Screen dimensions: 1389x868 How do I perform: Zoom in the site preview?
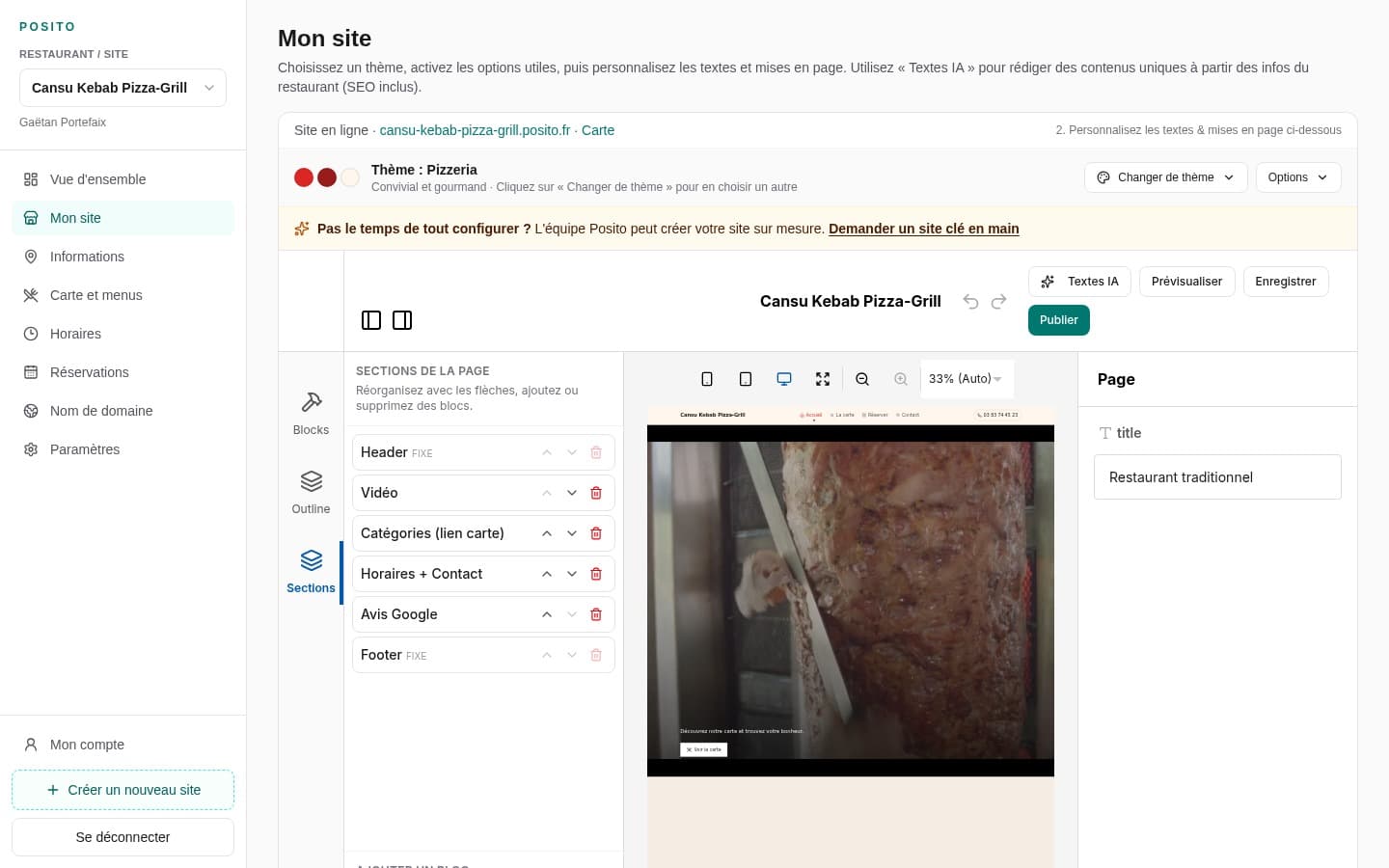click(901, 379)
